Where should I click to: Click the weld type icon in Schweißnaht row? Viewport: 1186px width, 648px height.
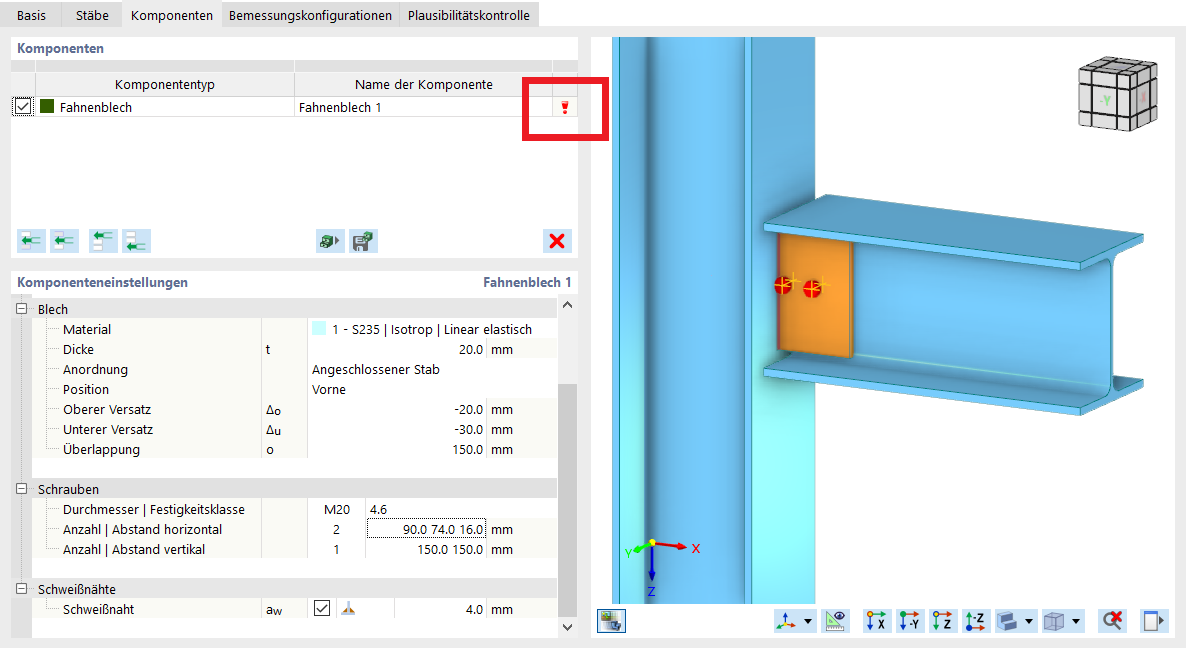[348, 608]
